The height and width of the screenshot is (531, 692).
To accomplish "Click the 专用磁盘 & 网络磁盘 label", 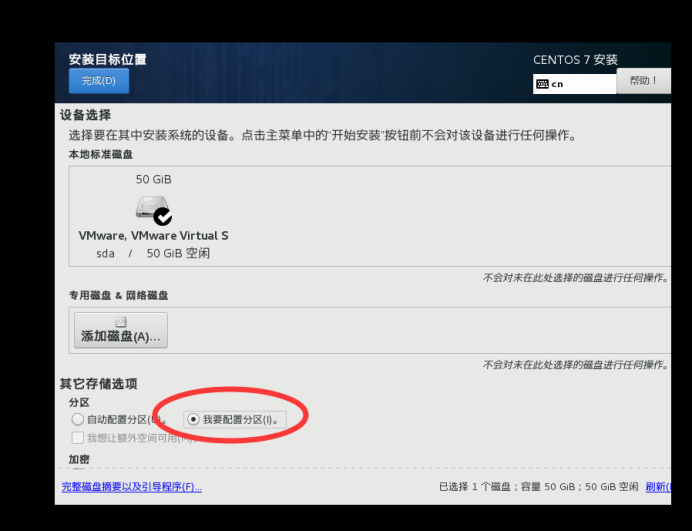I will pos(118,295).
